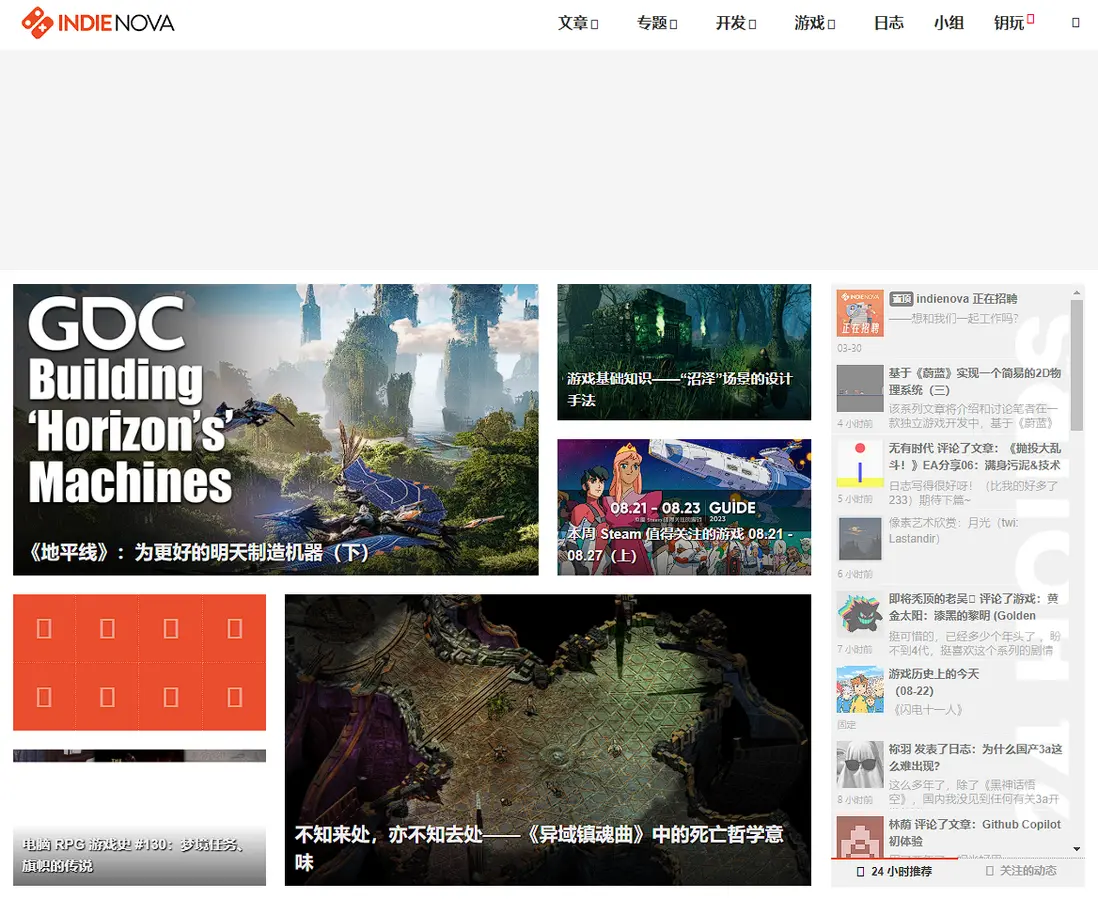Open the indienova 正在招聘 avatar thumbnail
Screen dimensions: 1098x899
point(860,313)
